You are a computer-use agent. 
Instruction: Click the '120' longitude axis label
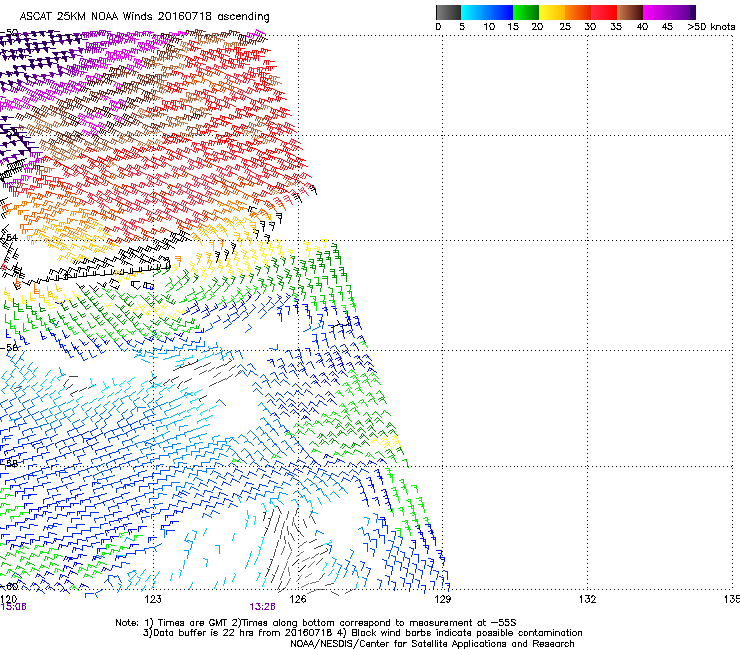tap(8, 599)
